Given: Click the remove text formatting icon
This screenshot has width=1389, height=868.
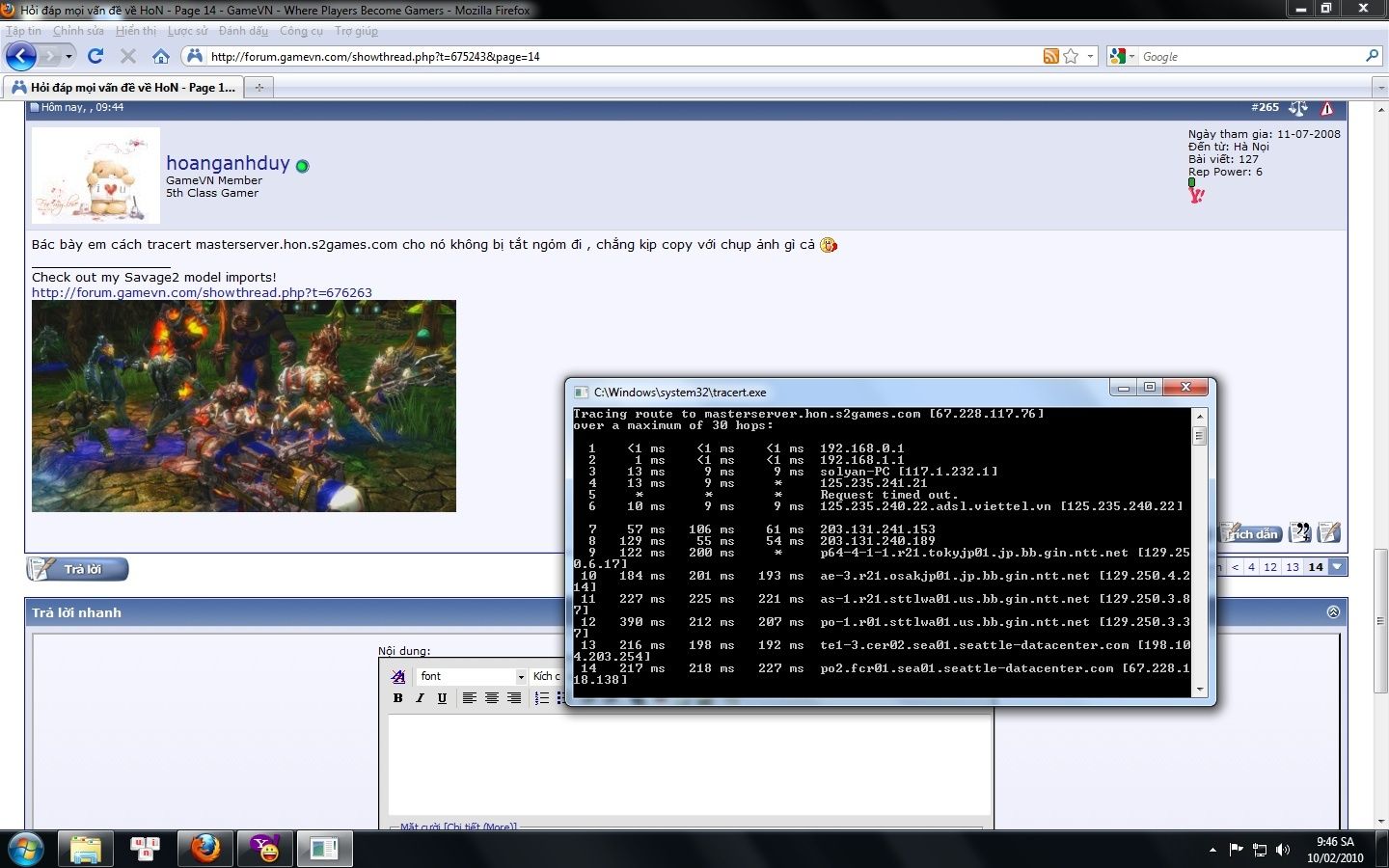Looking at the screenshot, I should (x=397, y=676).
